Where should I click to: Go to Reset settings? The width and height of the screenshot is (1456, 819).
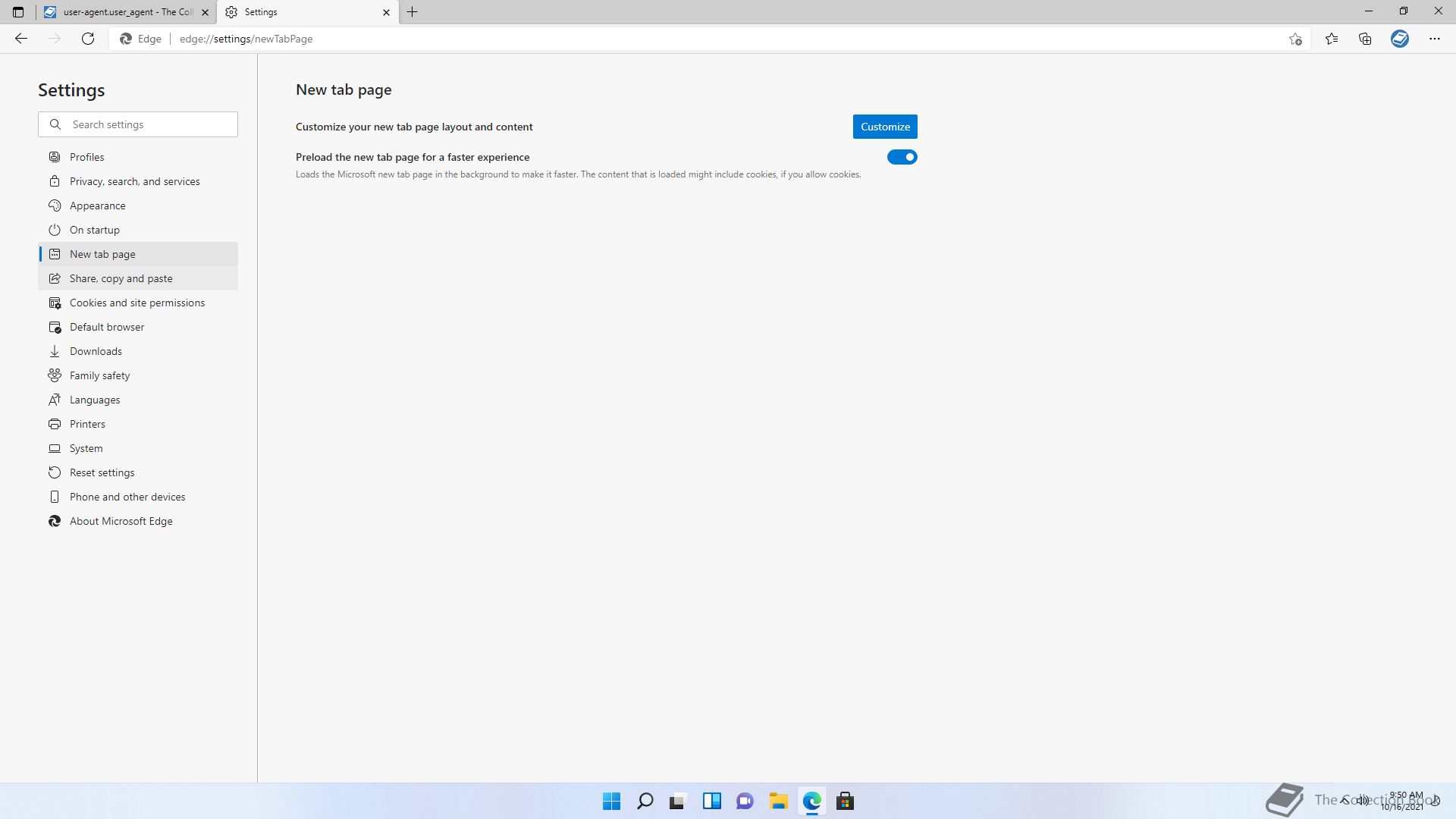click(138, 472)
